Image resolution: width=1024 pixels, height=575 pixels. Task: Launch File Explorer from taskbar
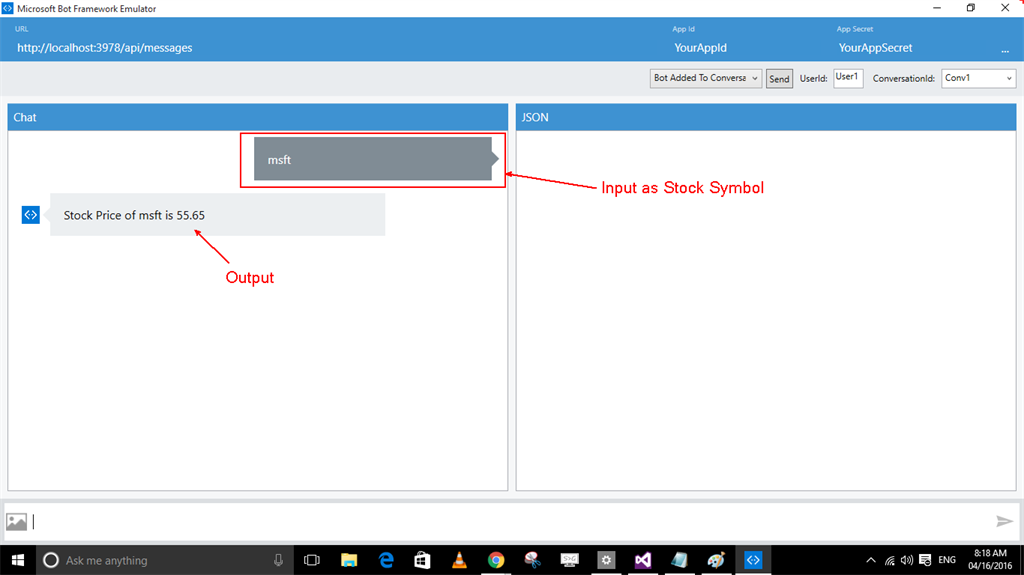pos(349,560)
